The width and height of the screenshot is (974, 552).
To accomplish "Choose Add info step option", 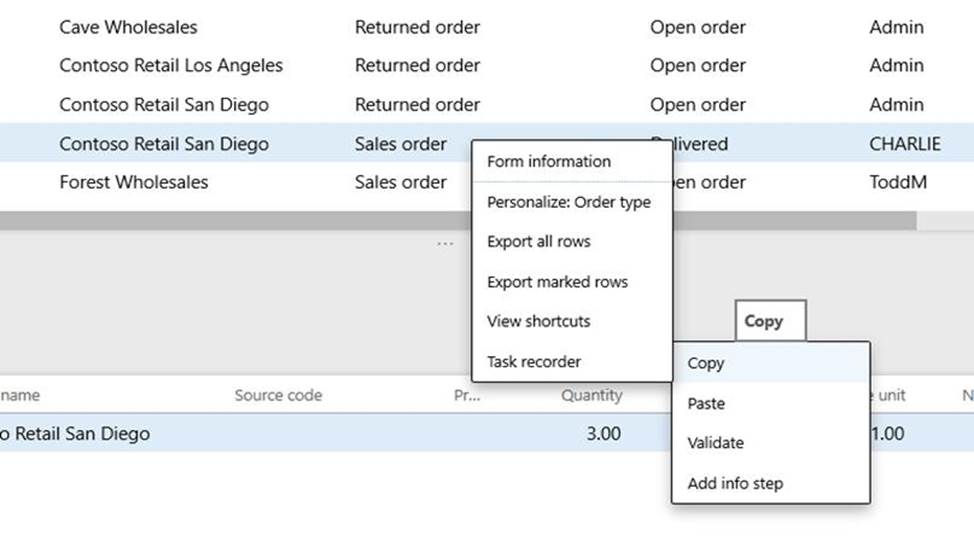I will [x=735, y=484].
